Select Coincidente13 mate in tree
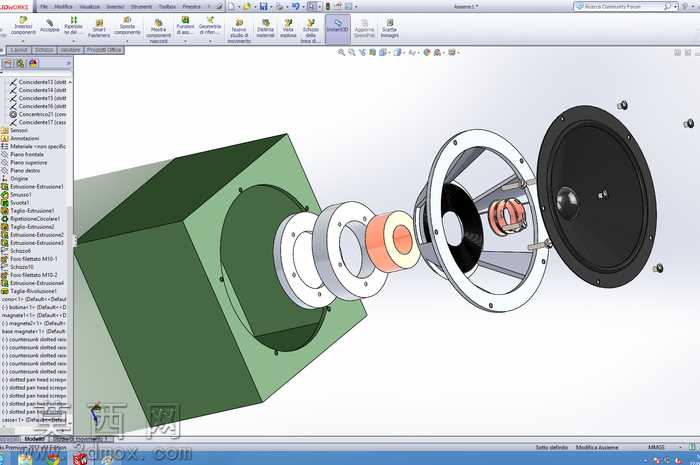 pyautogui.click(x=38, y=82)
